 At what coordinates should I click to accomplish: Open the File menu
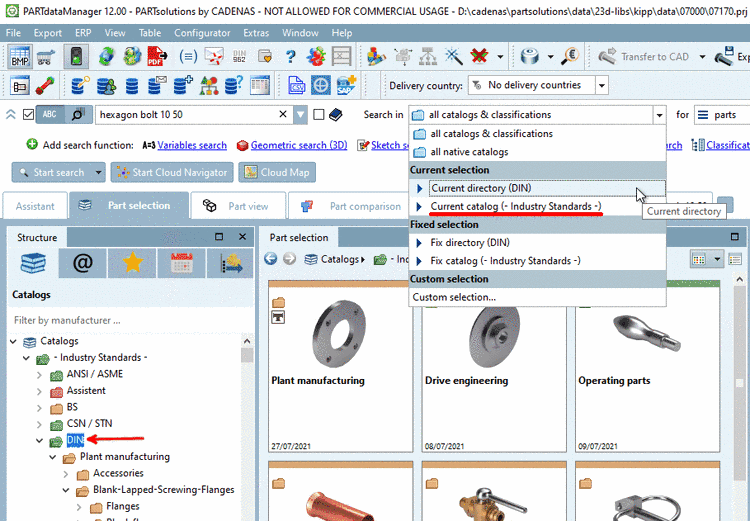13,33
